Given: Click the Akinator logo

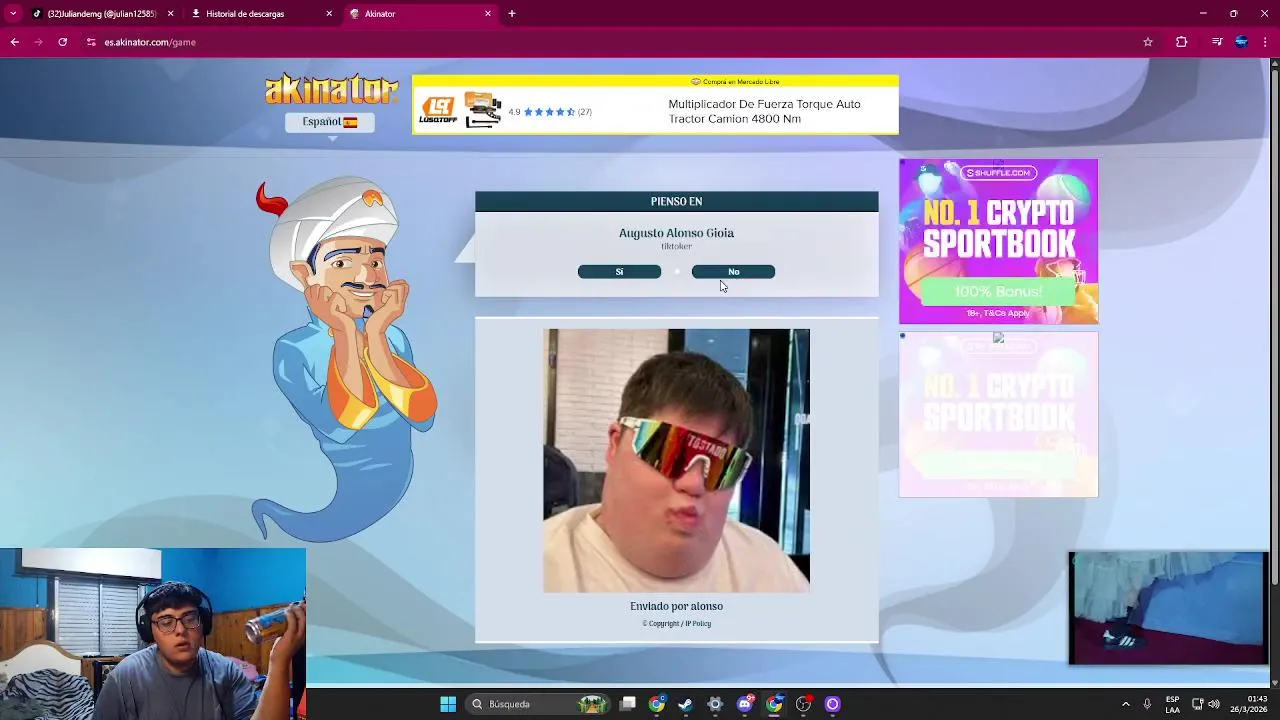Looking at the screenshot, I should [x=331, y=89].
